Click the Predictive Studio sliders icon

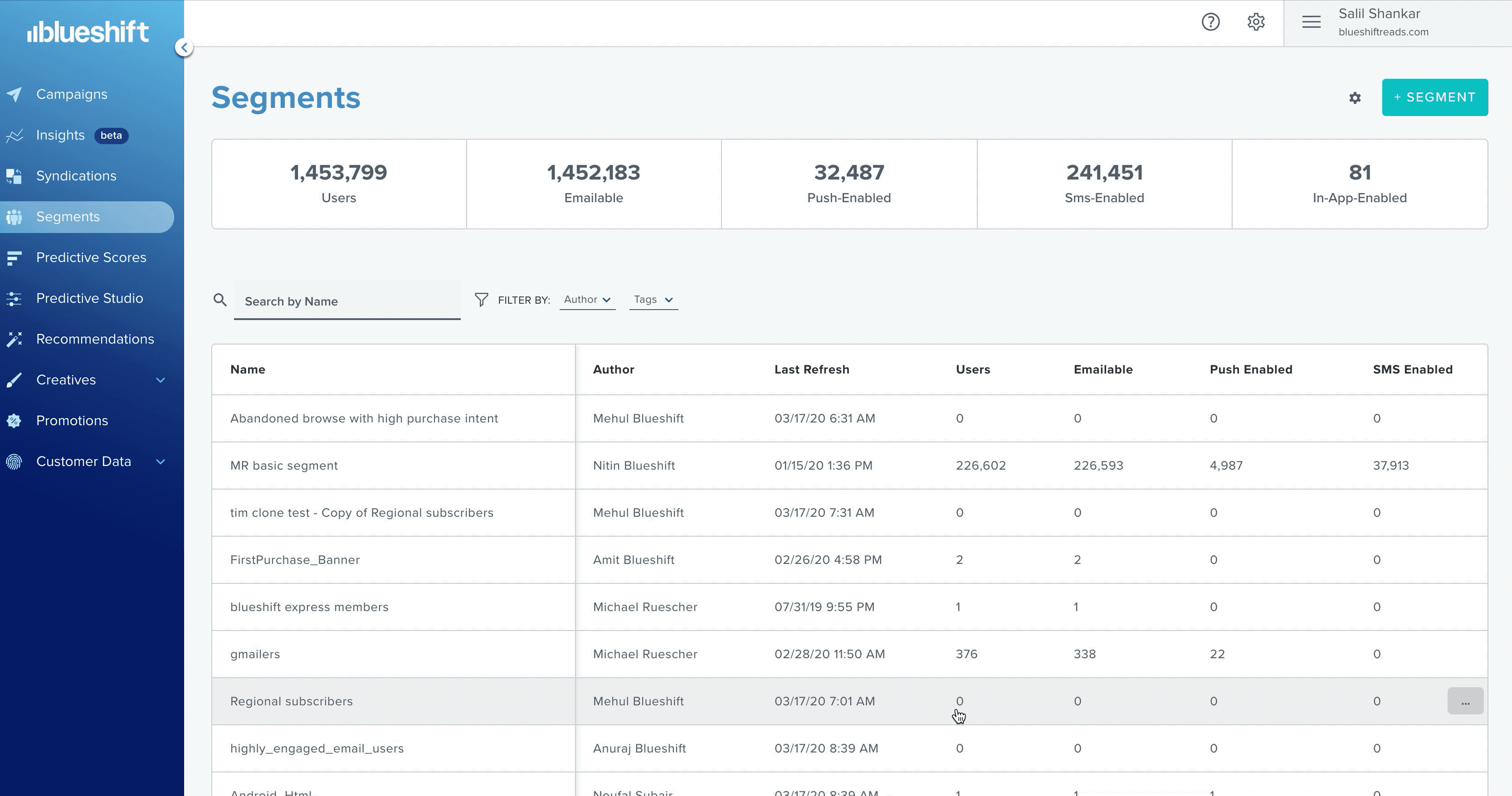coord(15,299)
